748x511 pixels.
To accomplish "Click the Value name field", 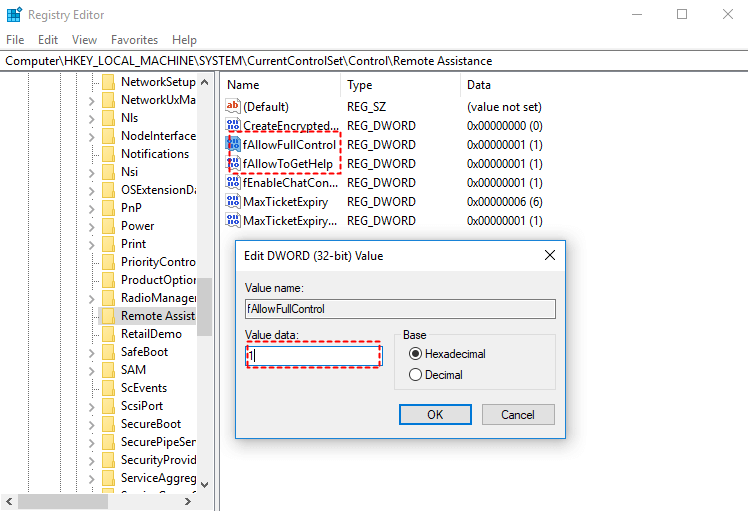I will (x=400, y=309).
